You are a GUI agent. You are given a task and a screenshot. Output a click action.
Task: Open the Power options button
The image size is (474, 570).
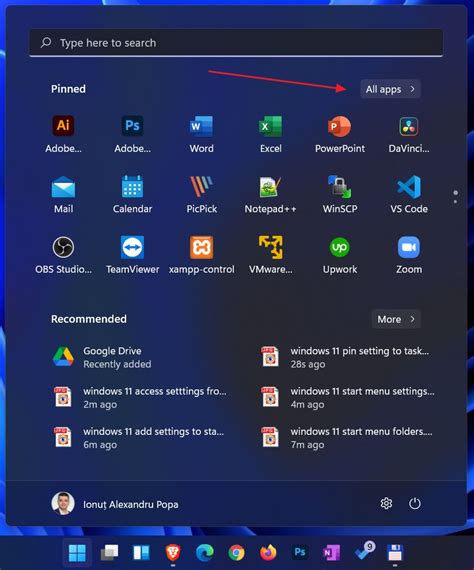(x=414, y=503)
